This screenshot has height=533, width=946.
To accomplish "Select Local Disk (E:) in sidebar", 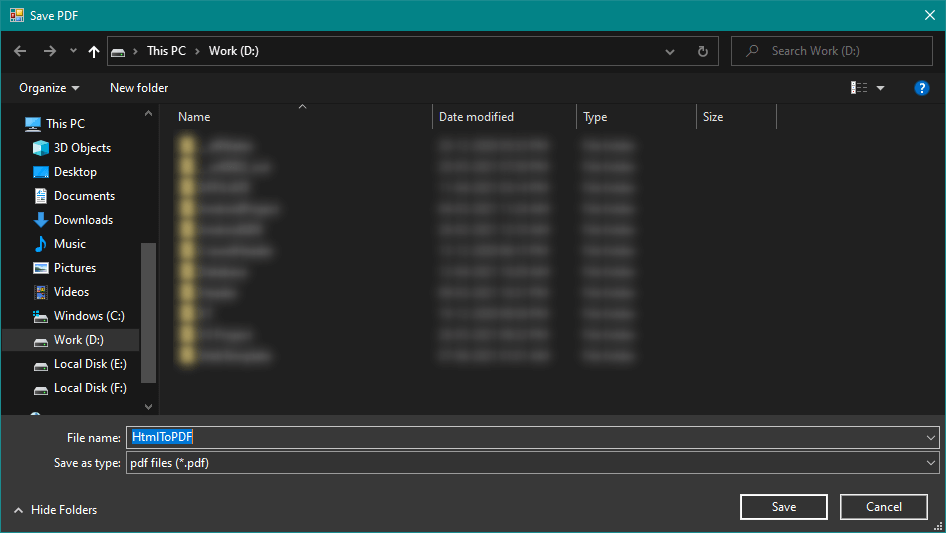I will [x=90, y=364].
